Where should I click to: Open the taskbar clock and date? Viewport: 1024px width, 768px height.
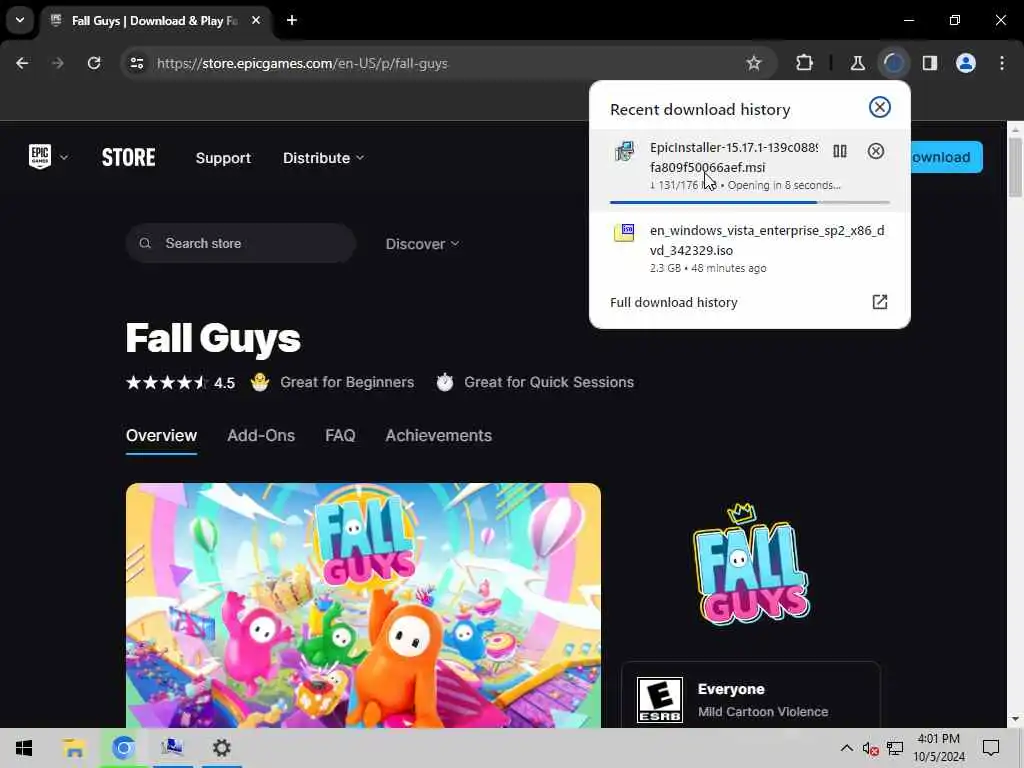(x=939, y=748)
